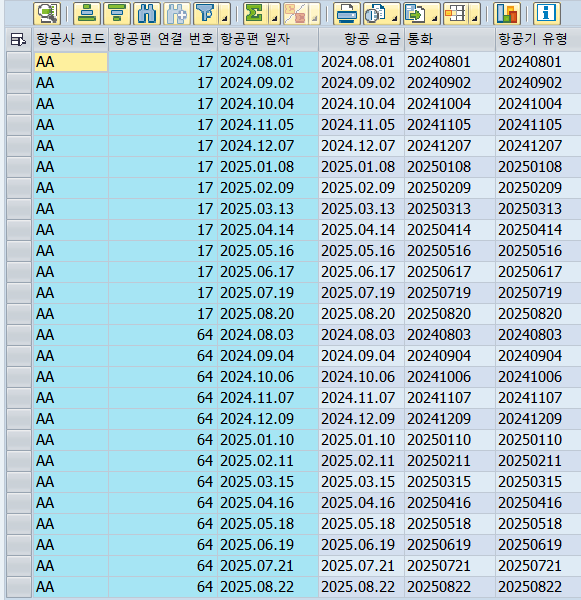Select the row marker for 2025.03.15
581x600 pixels.
point(19,482)
